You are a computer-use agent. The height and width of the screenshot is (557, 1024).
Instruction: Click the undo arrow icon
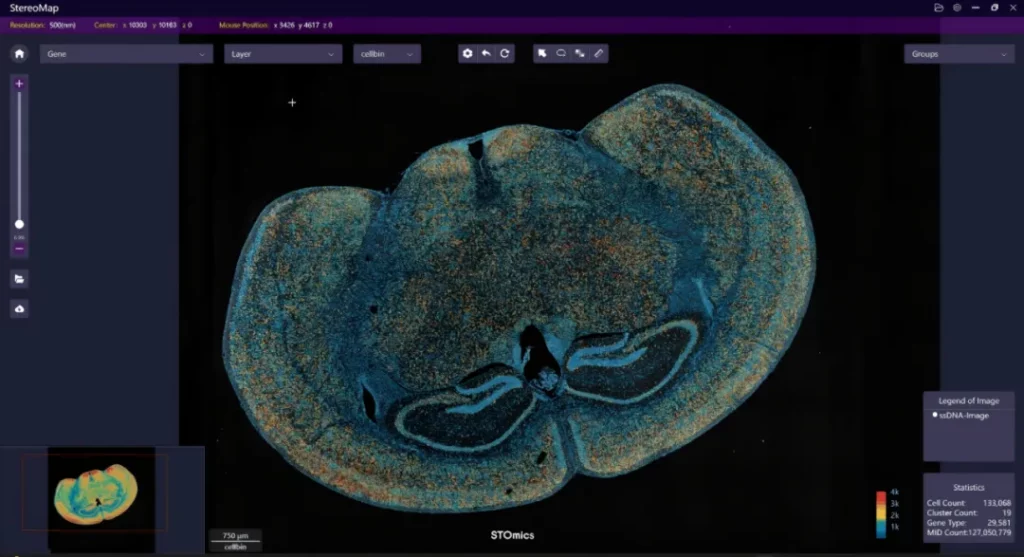pos(486,54)
